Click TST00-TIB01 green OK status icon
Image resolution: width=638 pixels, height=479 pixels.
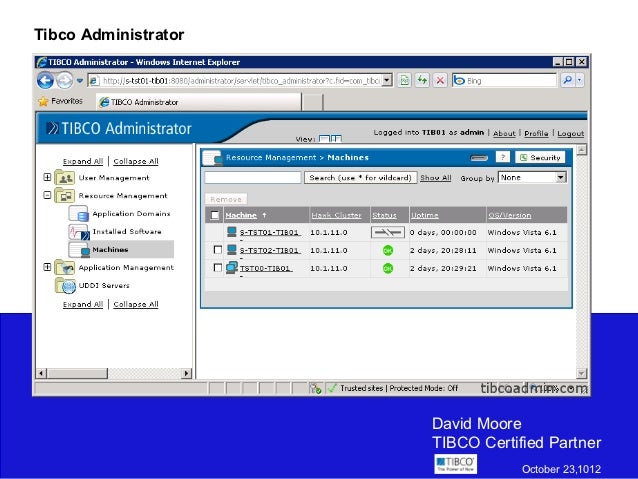(x=388, y=268)
